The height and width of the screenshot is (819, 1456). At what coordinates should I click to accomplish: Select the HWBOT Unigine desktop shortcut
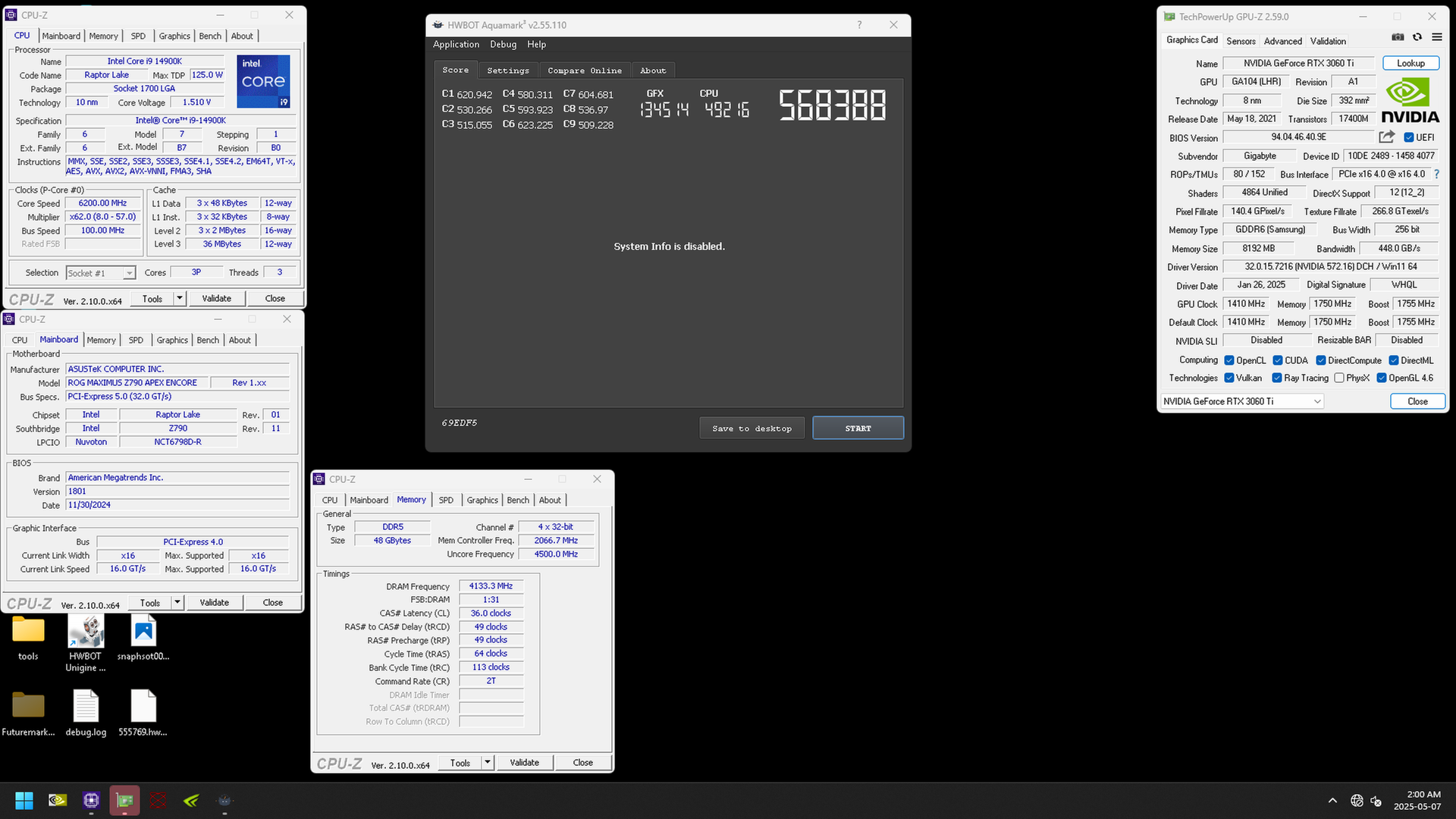[85, 643]
